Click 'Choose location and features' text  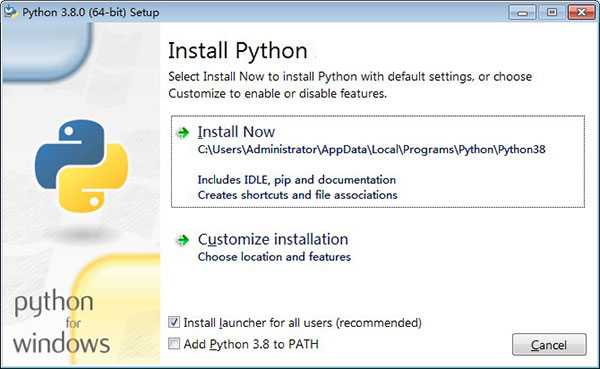pyautogui.click(x=274, y=256)
